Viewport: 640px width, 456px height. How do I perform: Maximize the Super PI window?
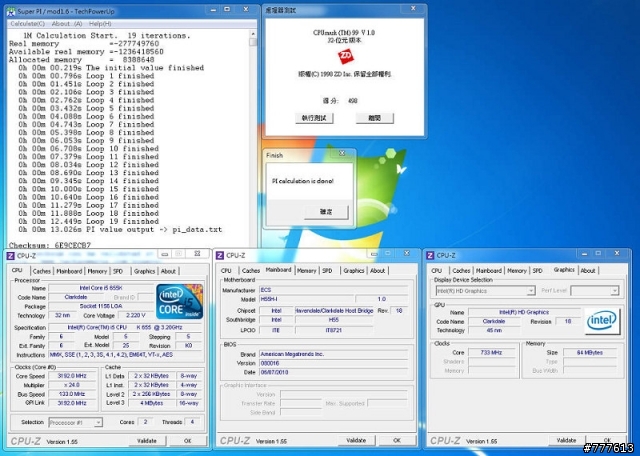(x=227, y=9)
